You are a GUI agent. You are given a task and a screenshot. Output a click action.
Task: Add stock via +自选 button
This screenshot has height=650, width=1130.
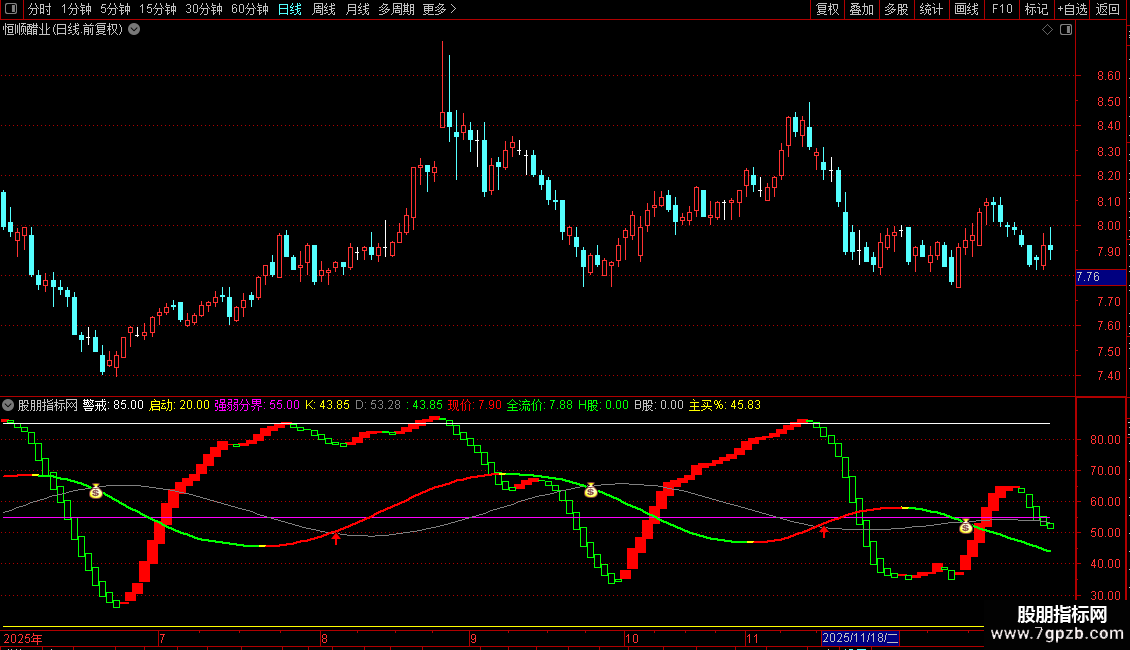click(1072, 9)
